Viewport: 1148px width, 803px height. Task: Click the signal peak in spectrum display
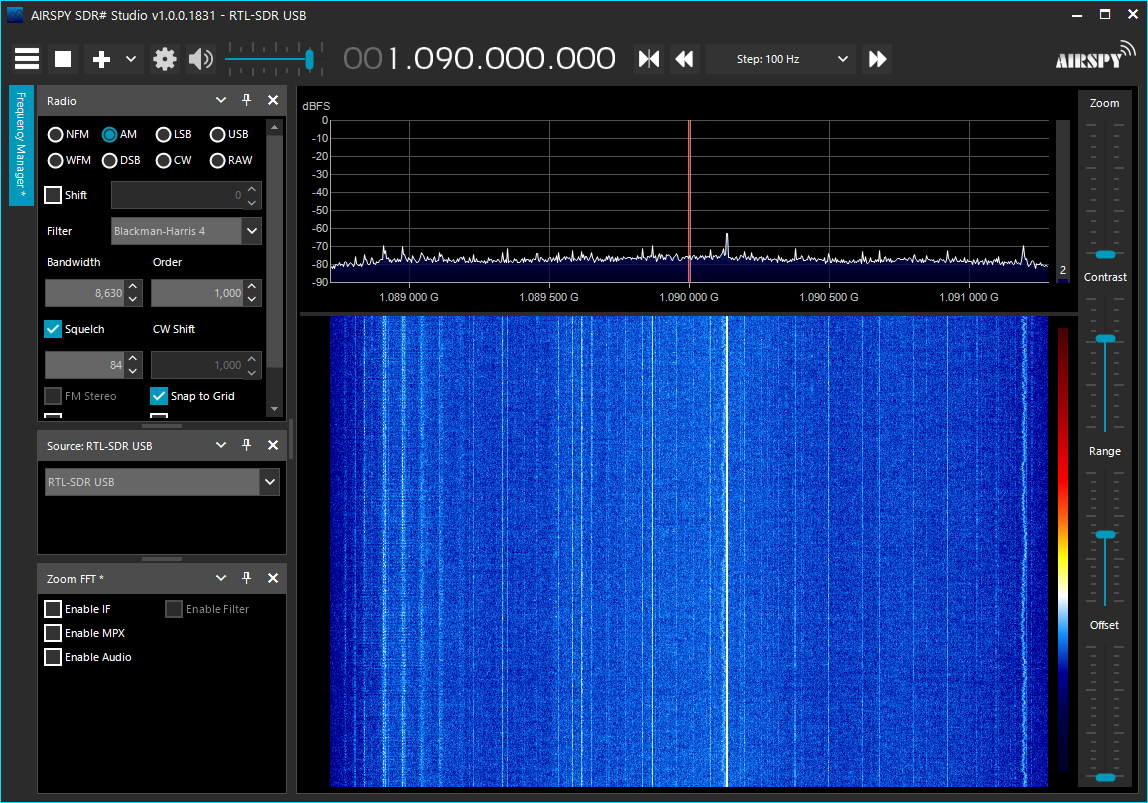point(726,244)
